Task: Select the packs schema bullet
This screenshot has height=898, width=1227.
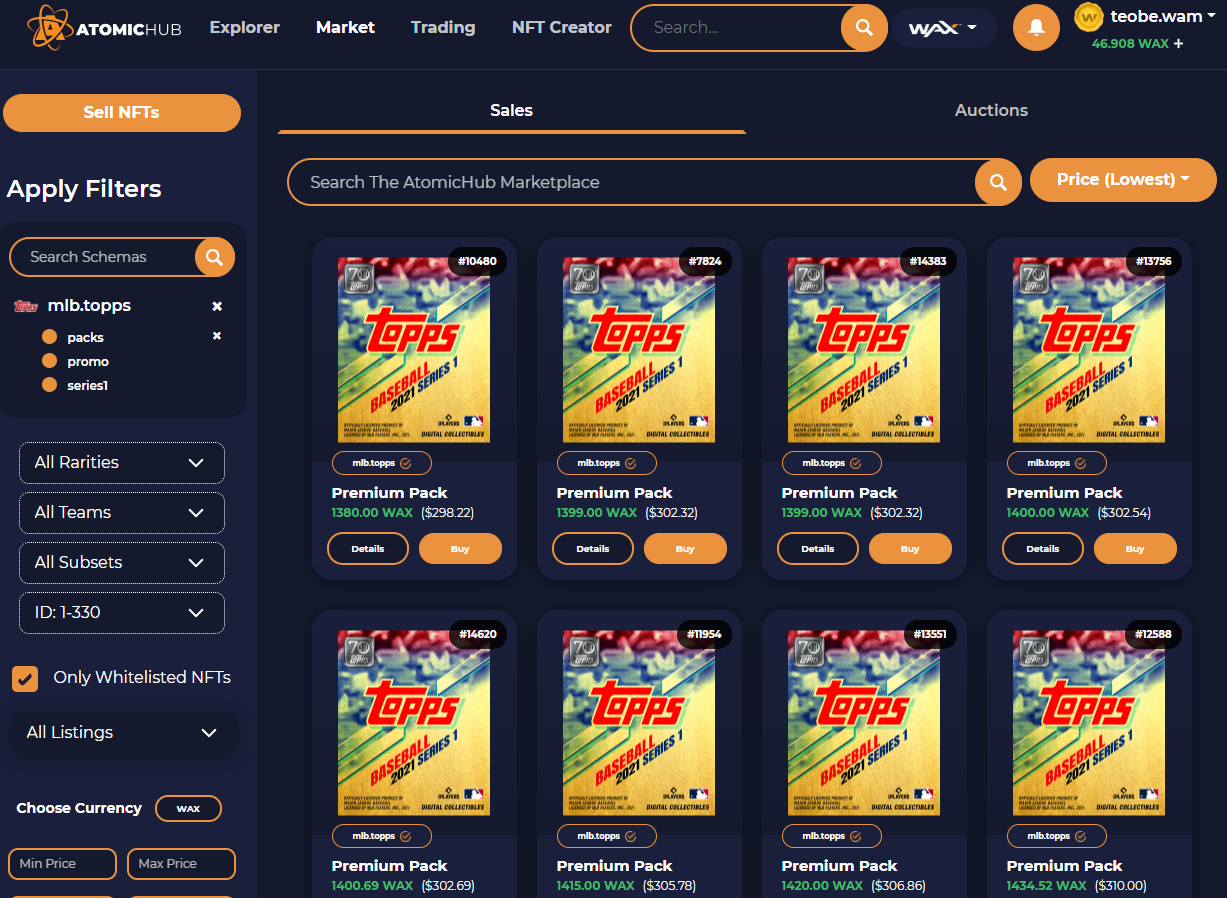Action: click(49, 337)
